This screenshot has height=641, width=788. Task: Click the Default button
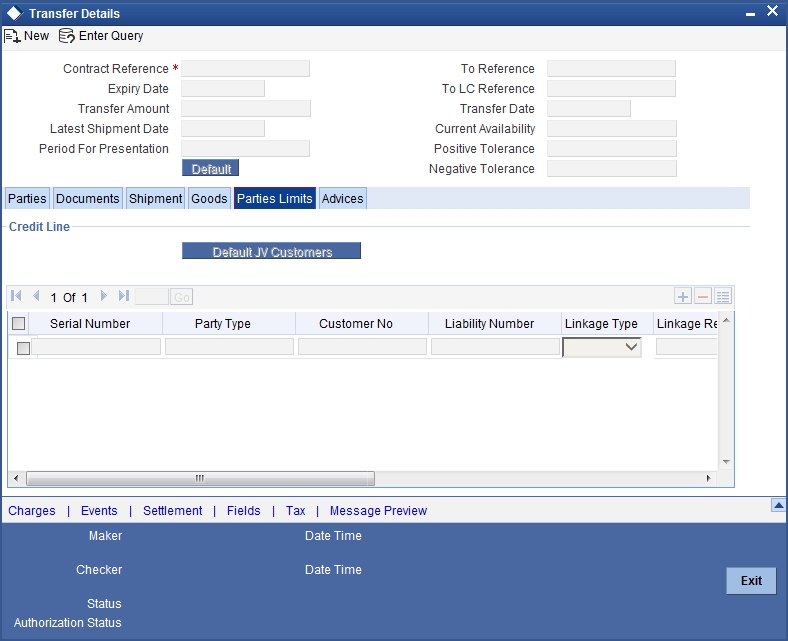point(211,168)
